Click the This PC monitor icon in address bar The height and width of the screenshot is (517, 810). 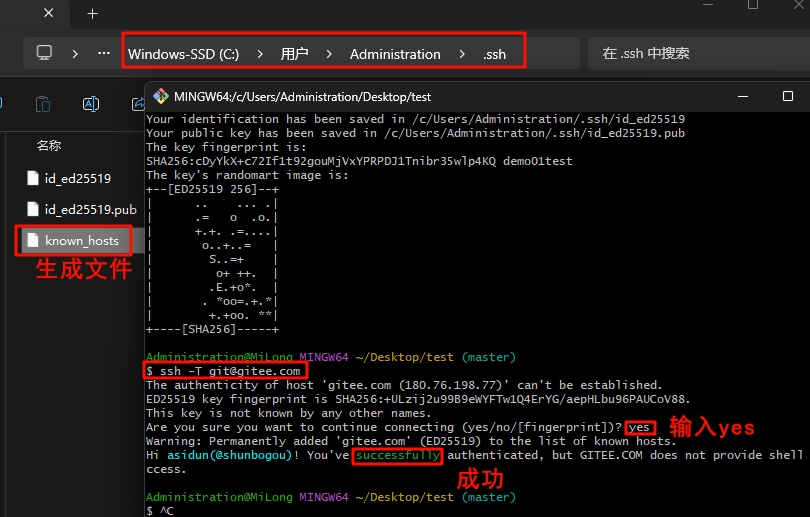point(44,53)
